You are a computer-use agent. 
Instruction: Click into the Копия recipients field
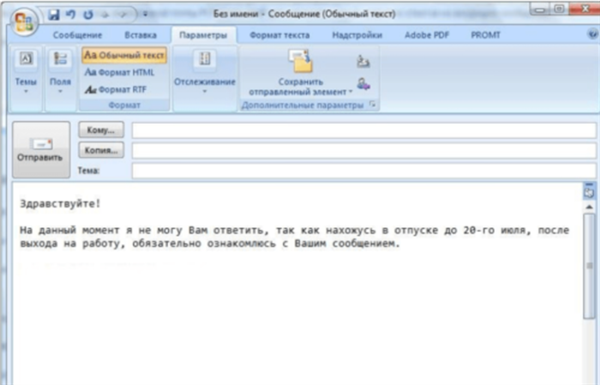point(364,150)
